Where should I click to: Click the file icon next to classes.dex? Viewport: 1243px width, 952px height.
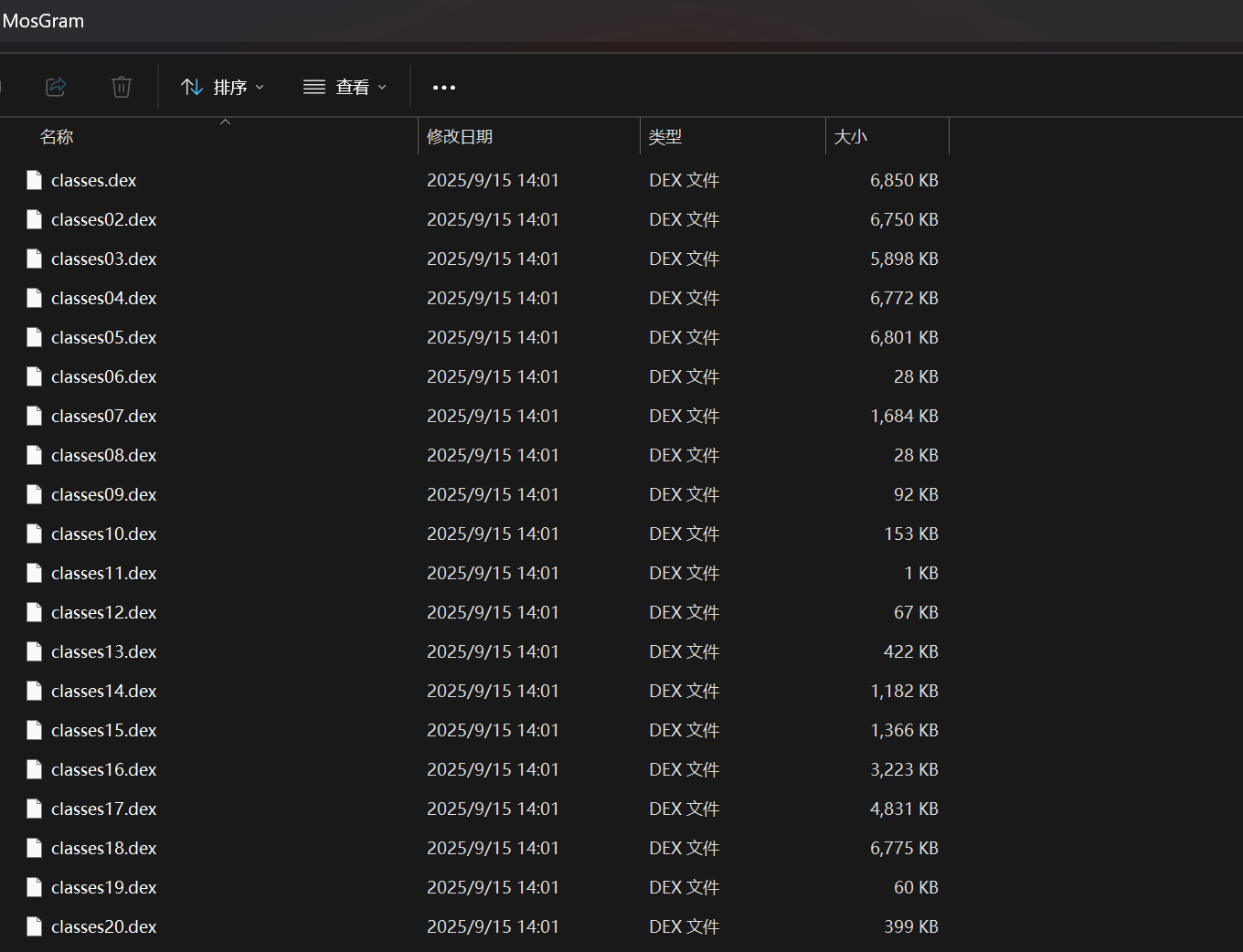coord(35,180)
